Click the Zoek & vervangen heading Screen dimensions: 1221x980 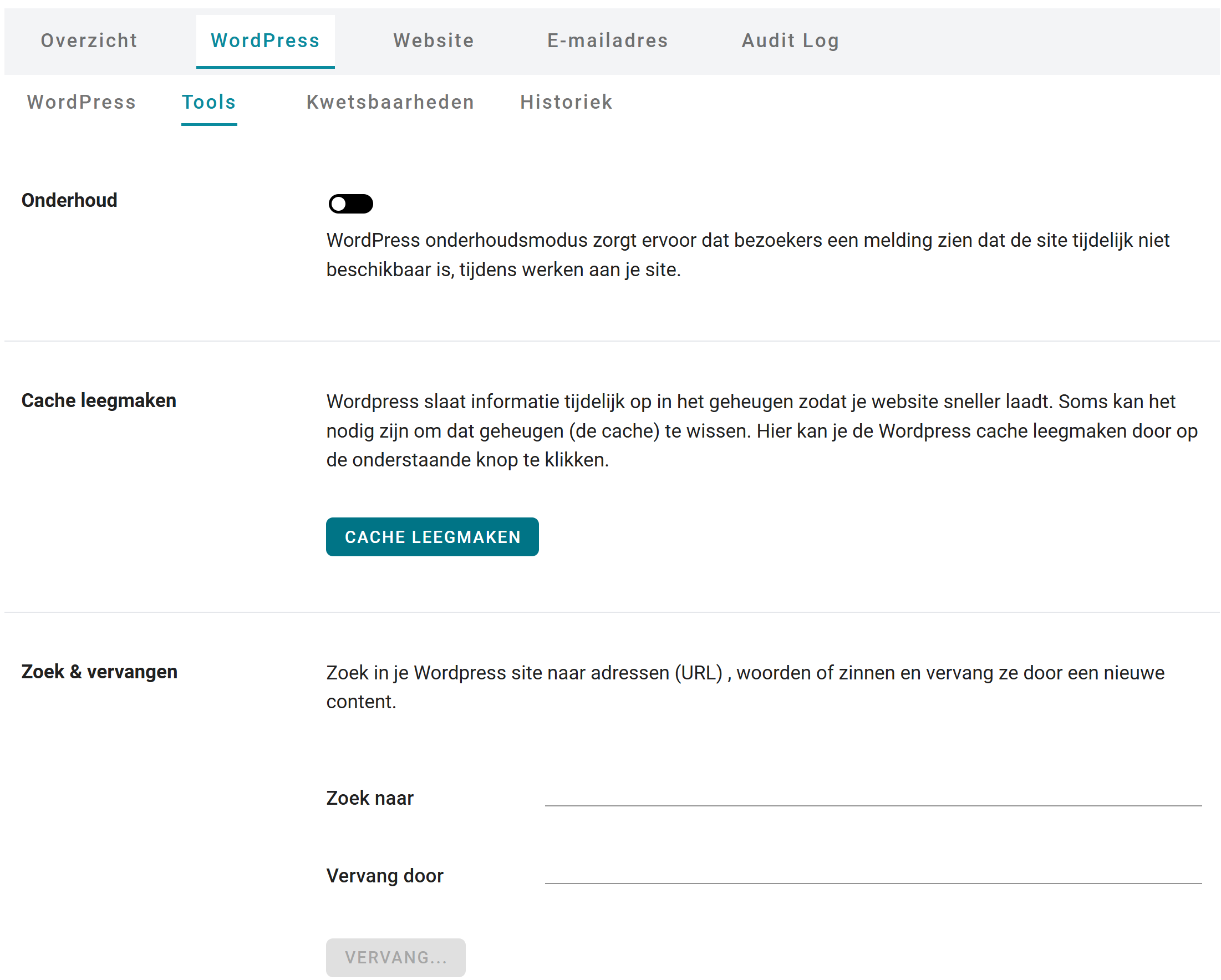tap(99, 672)
